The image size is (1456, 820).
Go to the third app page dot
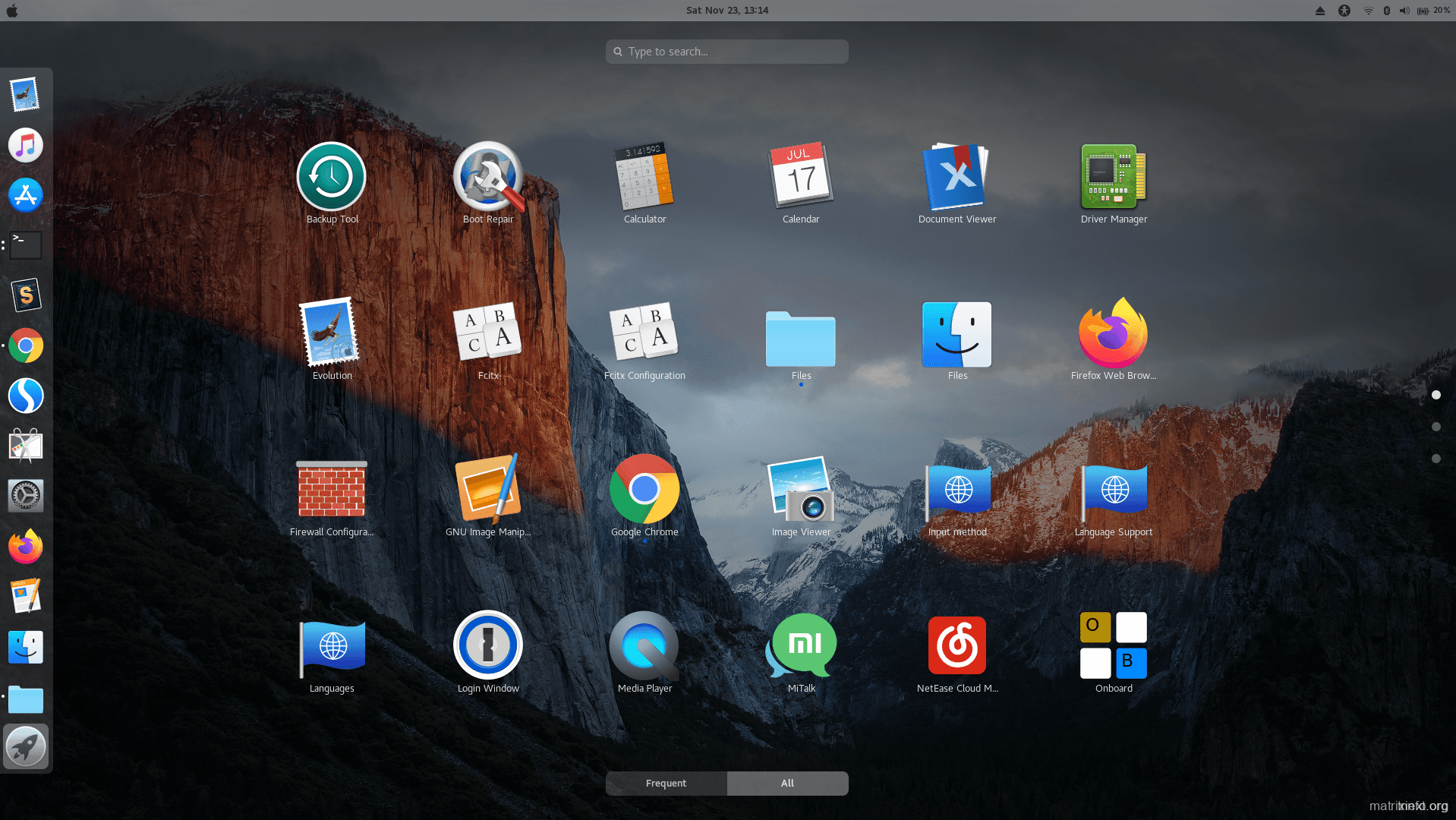(x=1436, y=459)
